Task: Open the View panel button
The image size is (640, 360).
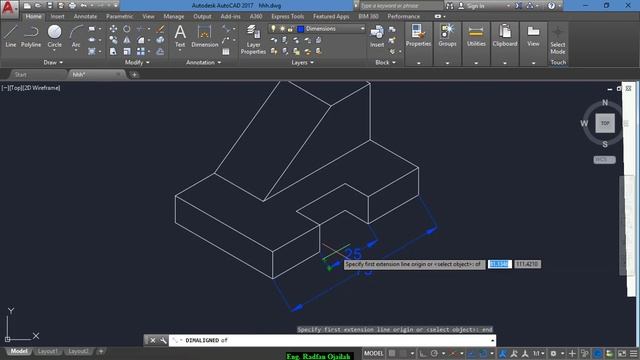Action: click(x=533, y=36)
